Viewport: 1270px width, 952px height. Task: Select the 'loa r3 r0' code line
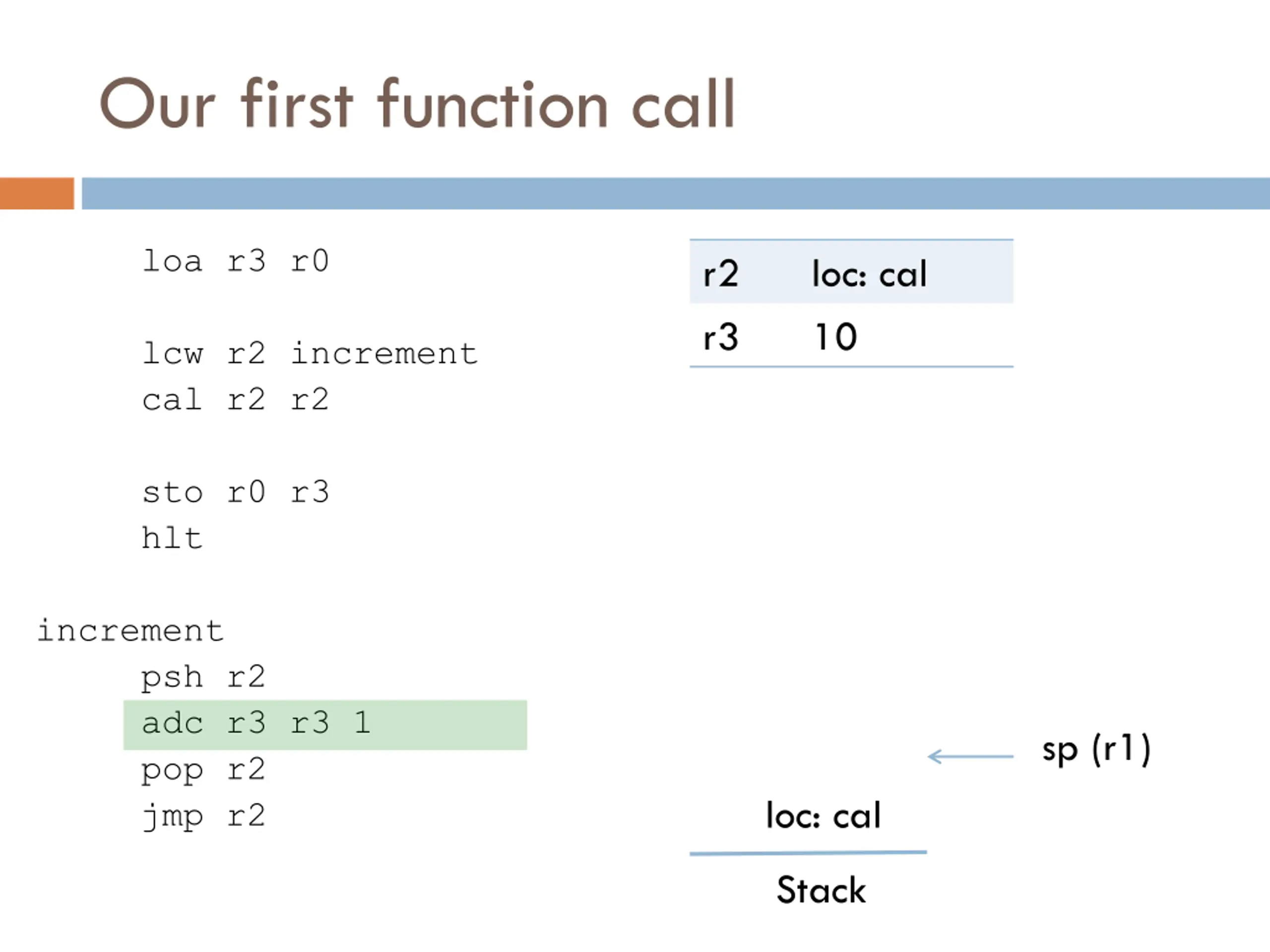point(236,262)
